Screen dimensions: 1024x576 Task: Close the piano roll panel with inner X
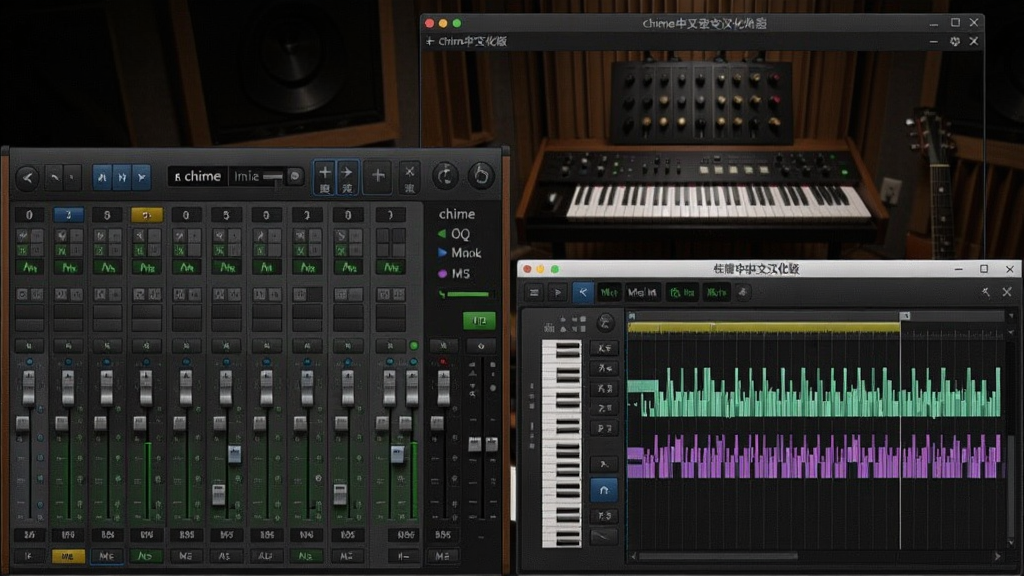(1007, 292)
